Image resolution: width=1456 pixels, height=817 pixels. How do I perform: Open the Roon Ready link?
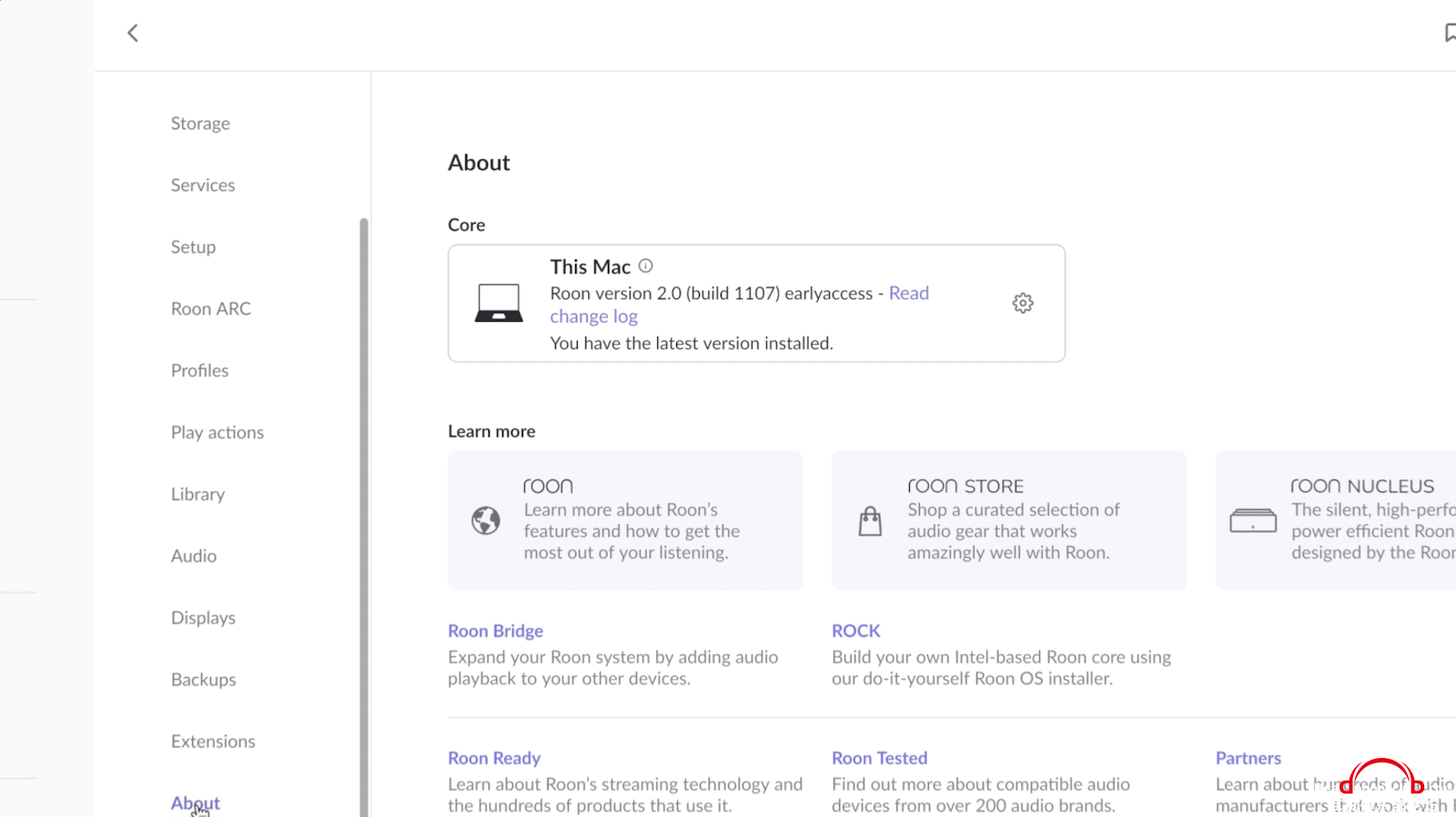494,759
